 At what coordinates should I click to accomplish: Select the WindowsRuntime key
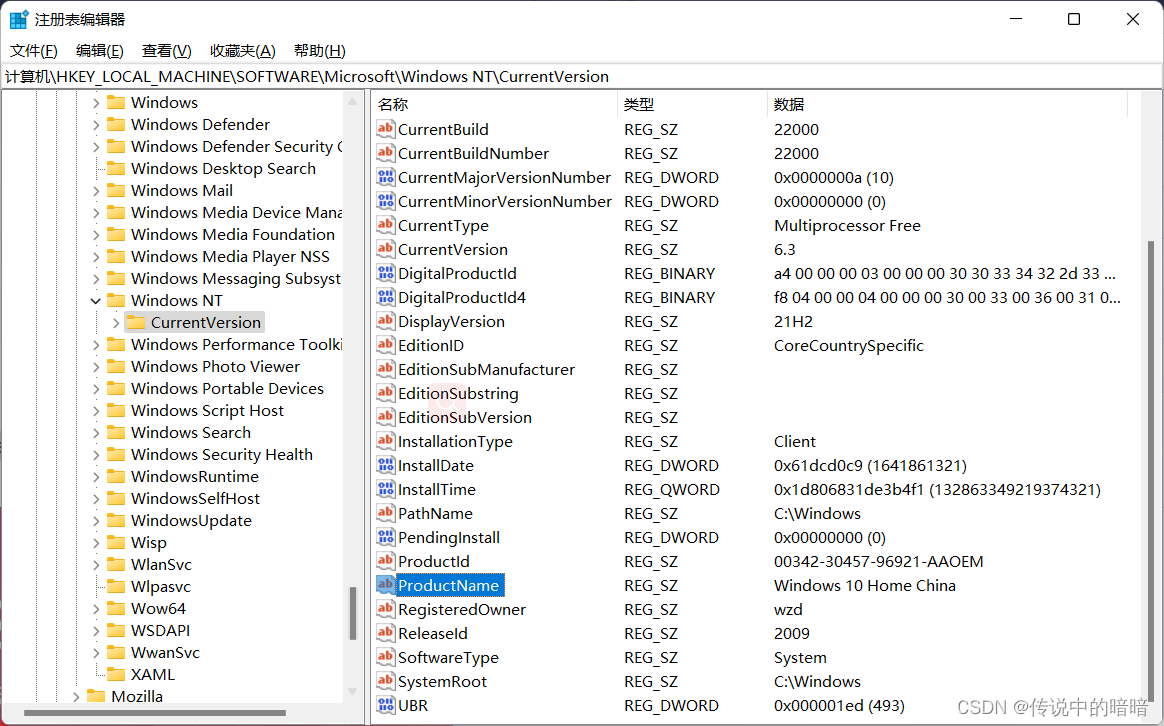(194, 477)
